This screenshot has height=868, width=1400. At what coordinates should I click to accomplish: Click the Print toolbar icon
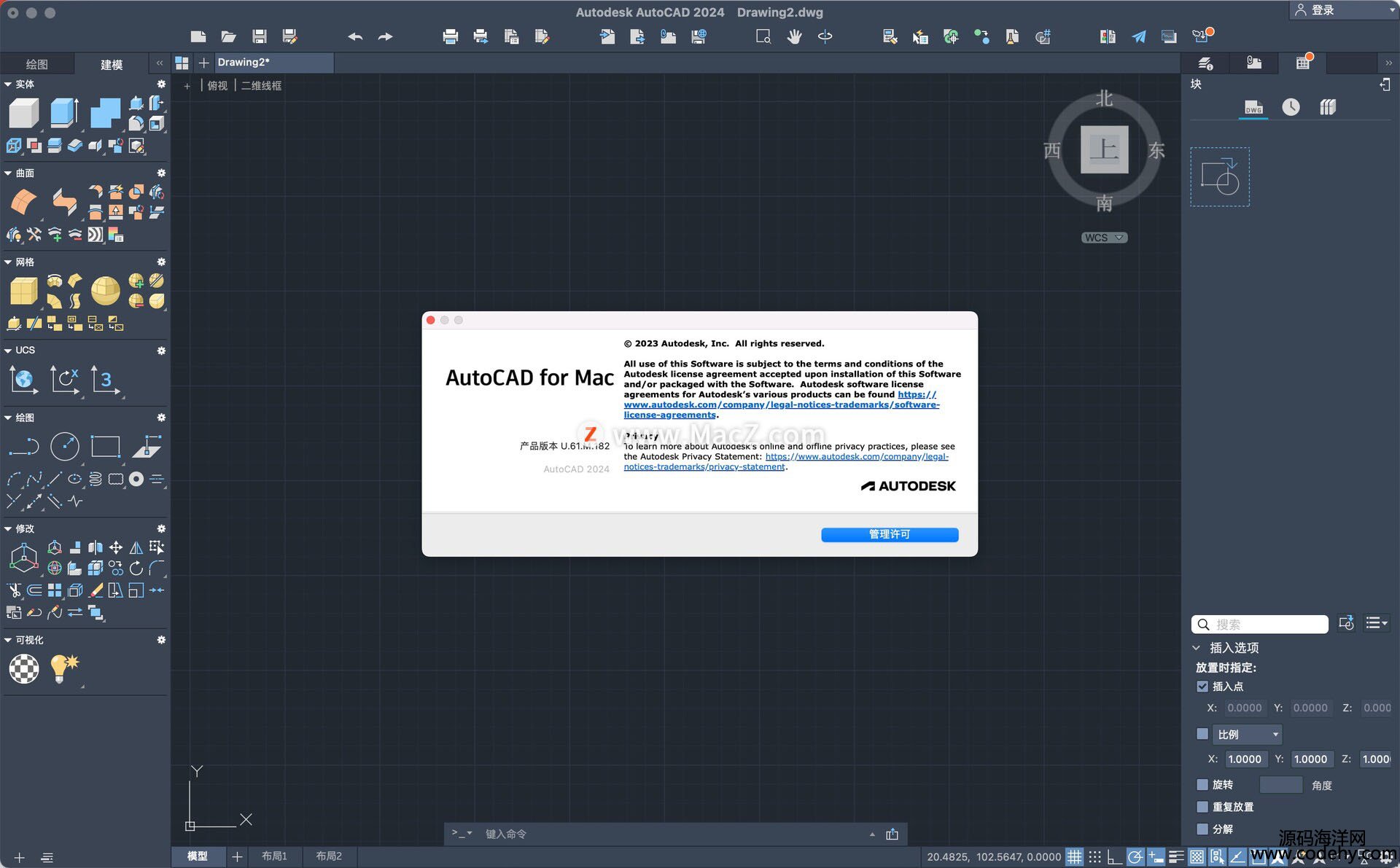(450, 36)
